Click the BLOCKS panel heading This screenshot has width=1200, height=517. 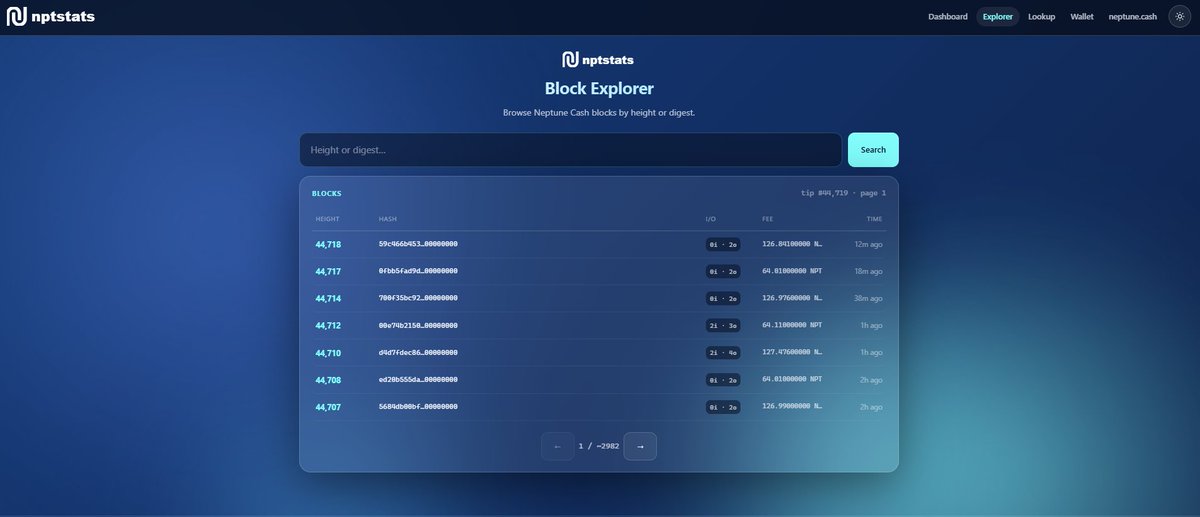point(326,193)
